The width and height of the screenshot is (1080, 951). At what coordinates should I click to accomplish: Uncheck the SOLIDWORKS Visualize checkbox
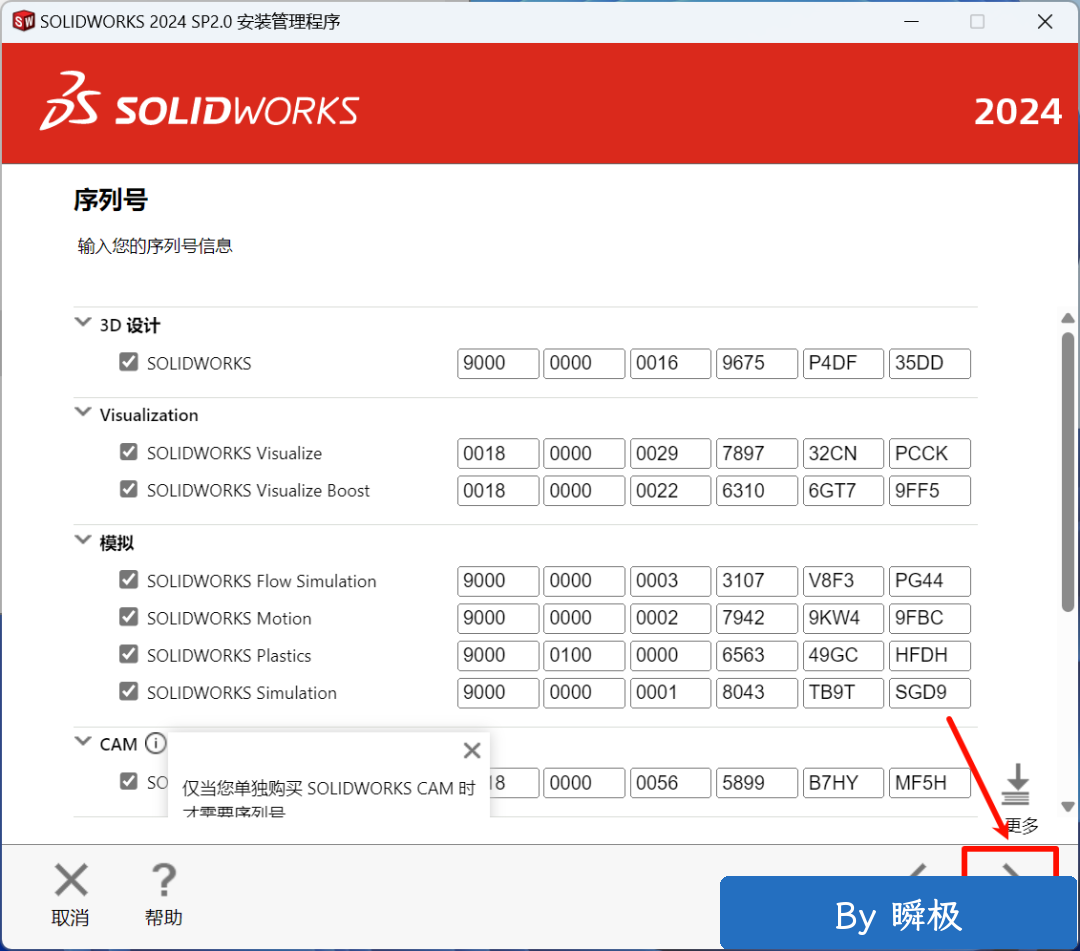(x=129, y=452)
